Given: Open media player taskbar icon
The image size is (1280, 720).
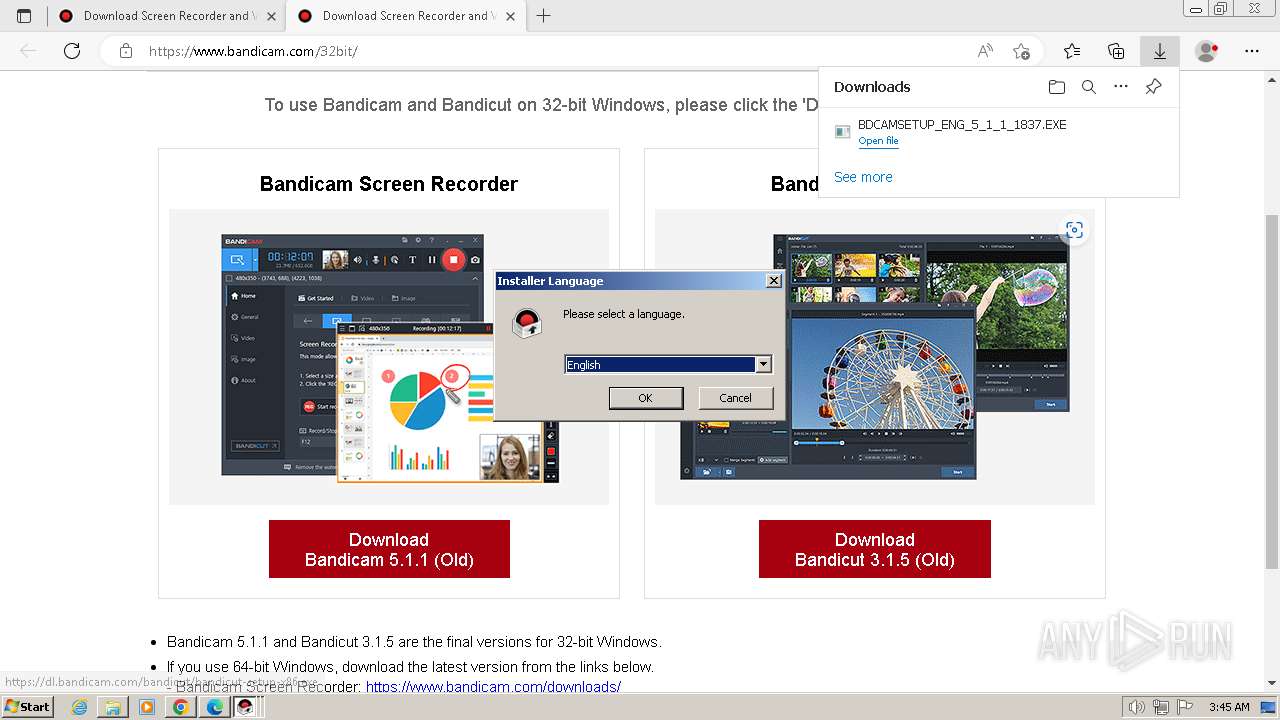Looking at the screenshot, I should 147,707.
